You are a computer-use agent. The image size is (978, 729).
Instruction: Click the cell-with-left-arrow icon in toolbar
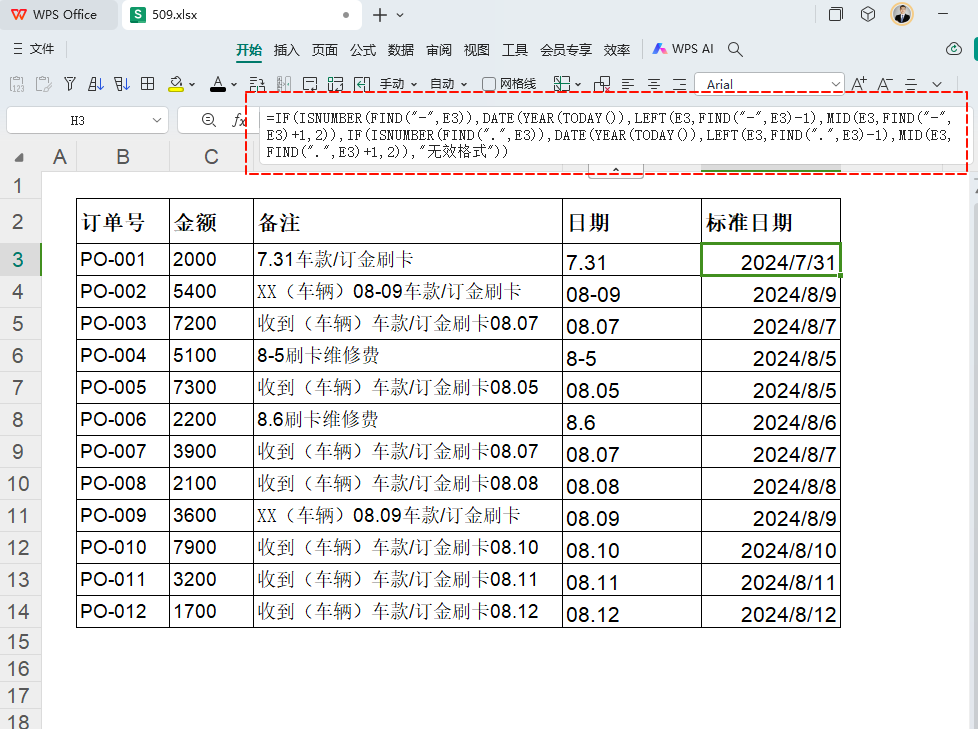coord(362,84)
